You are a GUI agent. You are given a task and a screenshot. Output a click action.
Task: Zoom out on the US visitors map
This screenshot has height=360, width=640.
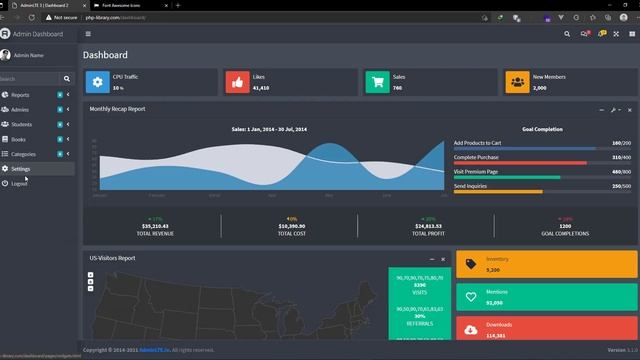coord(91,289)
